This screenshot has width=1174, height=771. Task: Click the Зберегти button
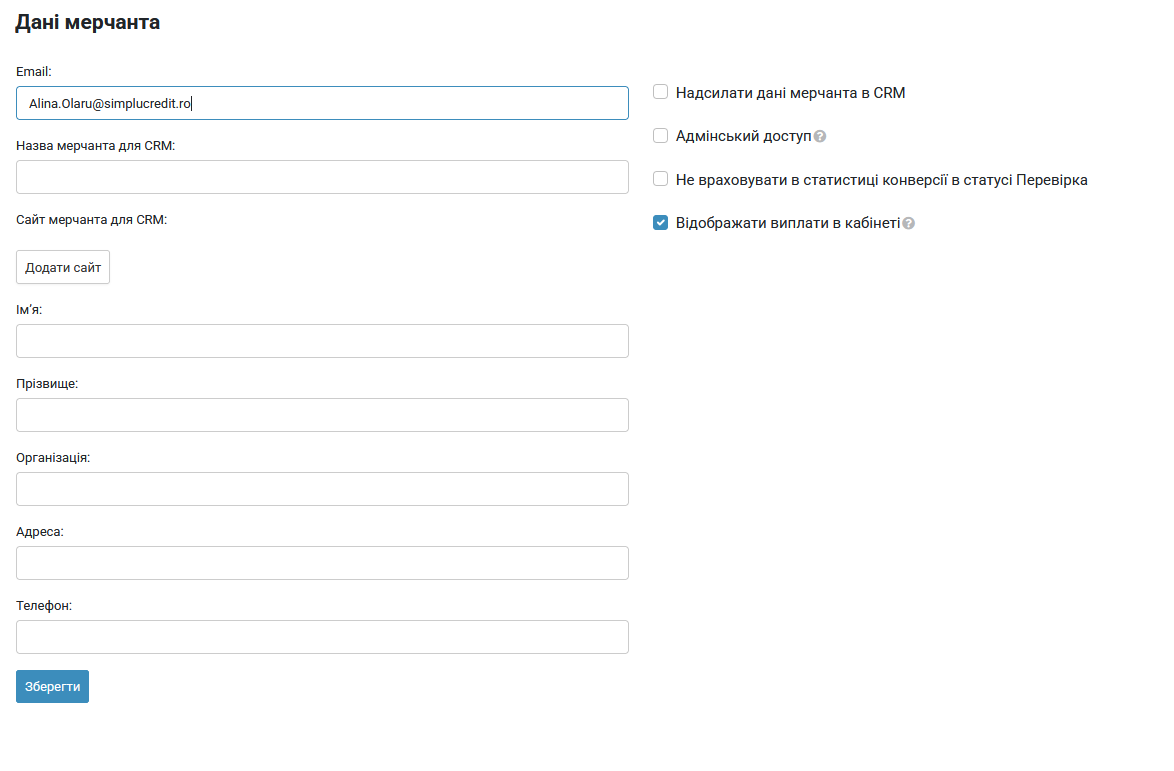(x=52, y=687)
